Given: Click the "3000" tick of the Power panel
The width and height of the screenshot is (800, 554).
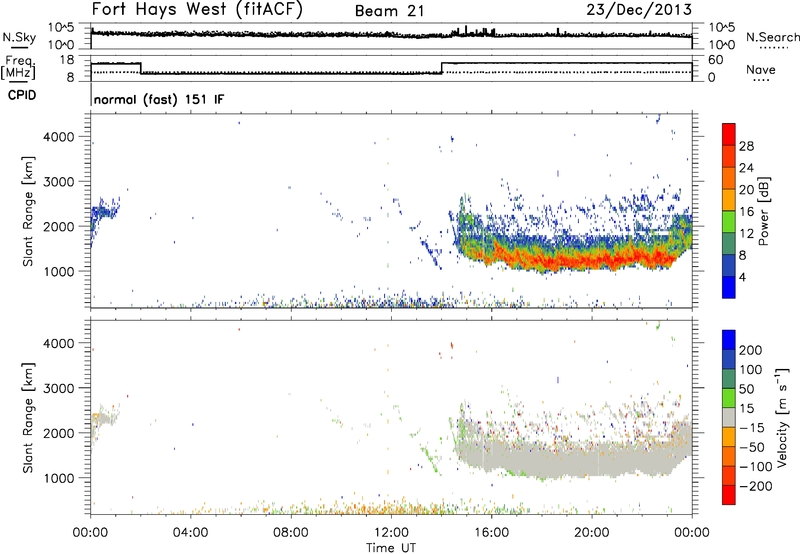Looking at the screenshot, I should [x=58, y=182].
